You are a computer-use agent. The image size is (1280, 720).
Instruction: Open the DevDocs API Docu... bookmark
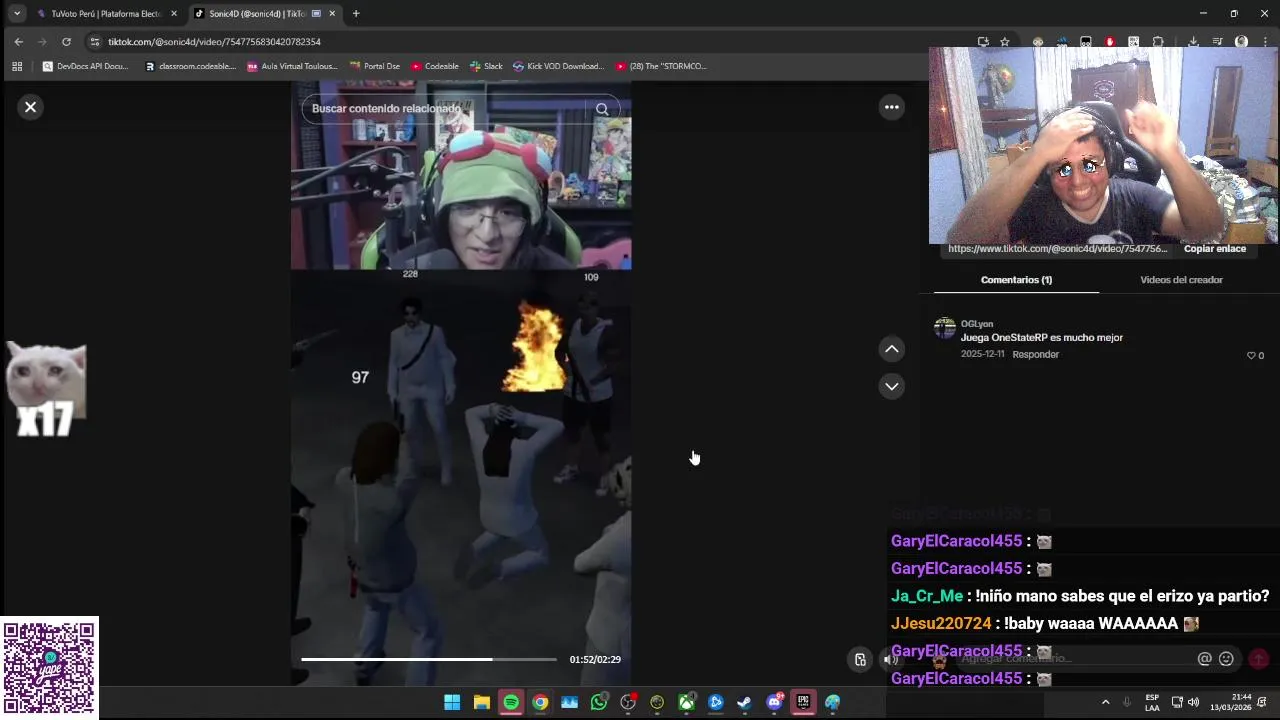[86, 66]
